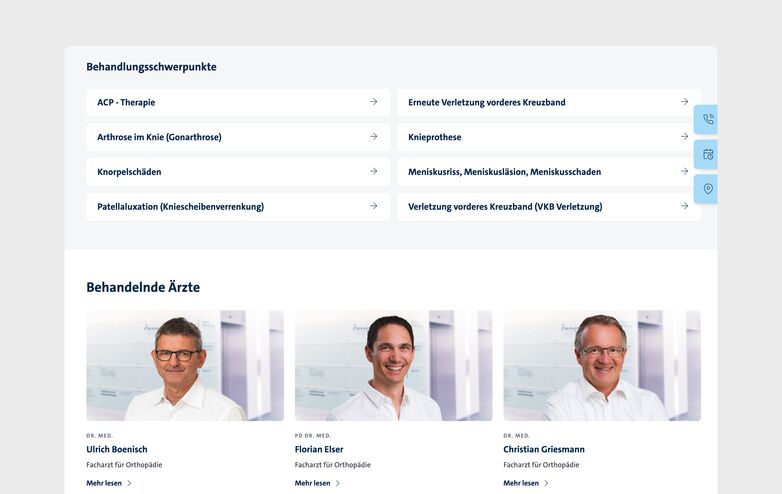Click the name Christian Griesmann
Viewport: 782px width, 494px height.
point(544,450)
